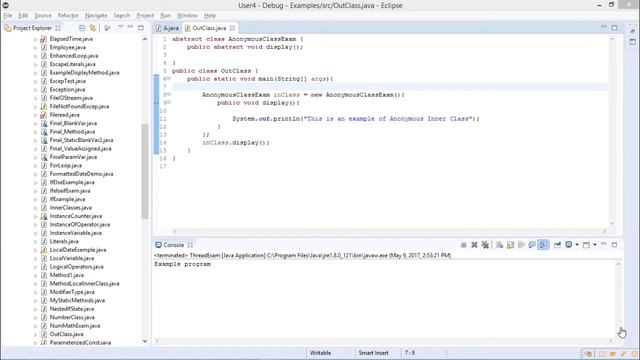Click the Project Explorer vertical scrollbar thumb
640x360 pixels.
coord(145,171)
